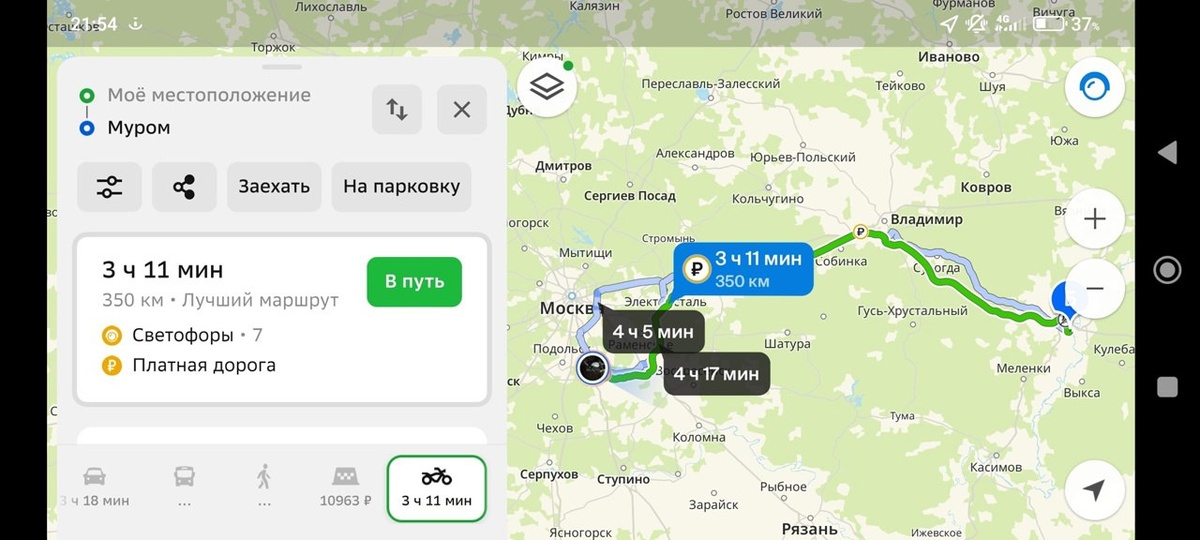Switch to car route tab
This screenshot has height=540, width=1200.
(x=94, y=488)
